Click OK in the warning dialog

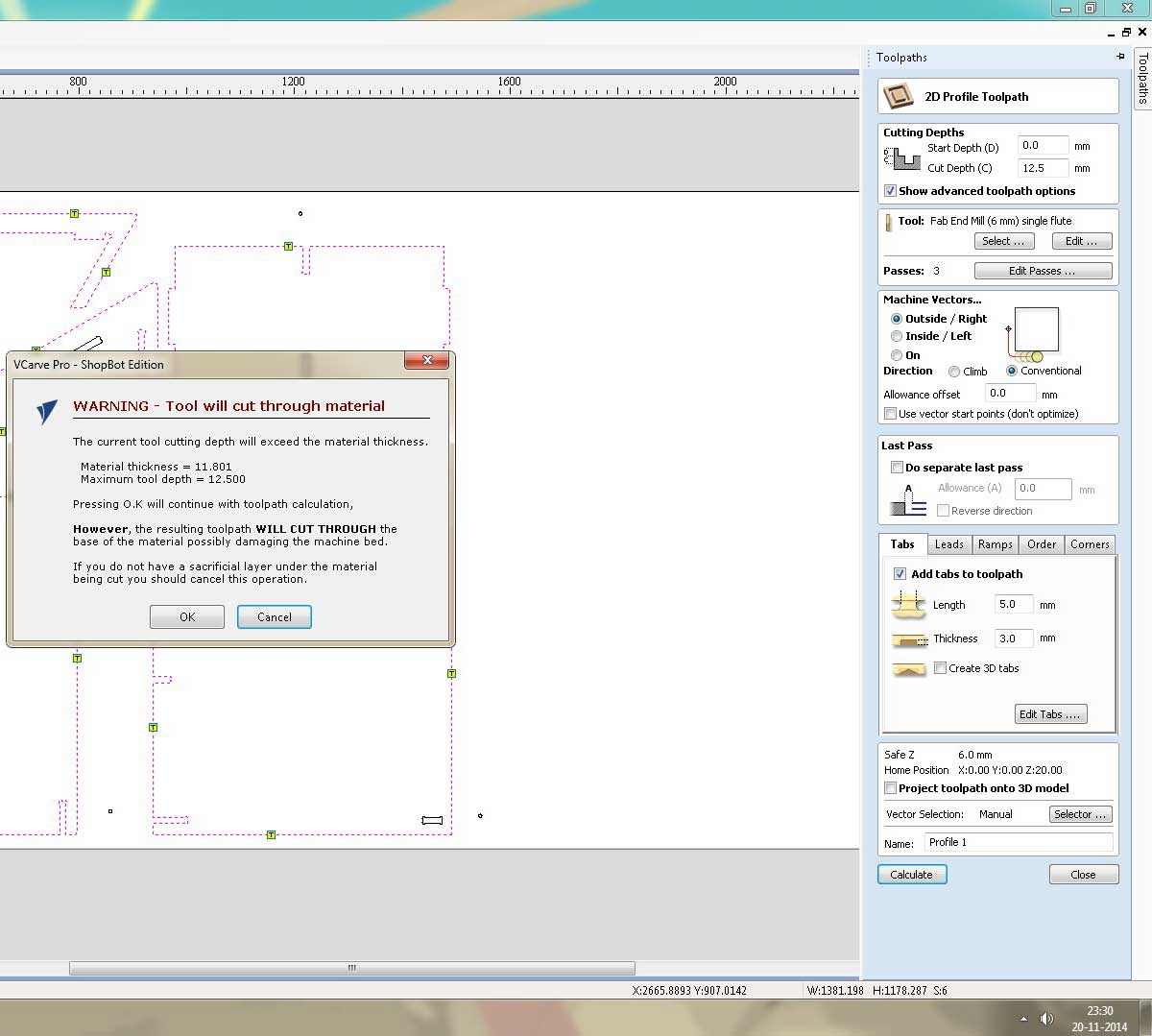click(x=187, y=617)
